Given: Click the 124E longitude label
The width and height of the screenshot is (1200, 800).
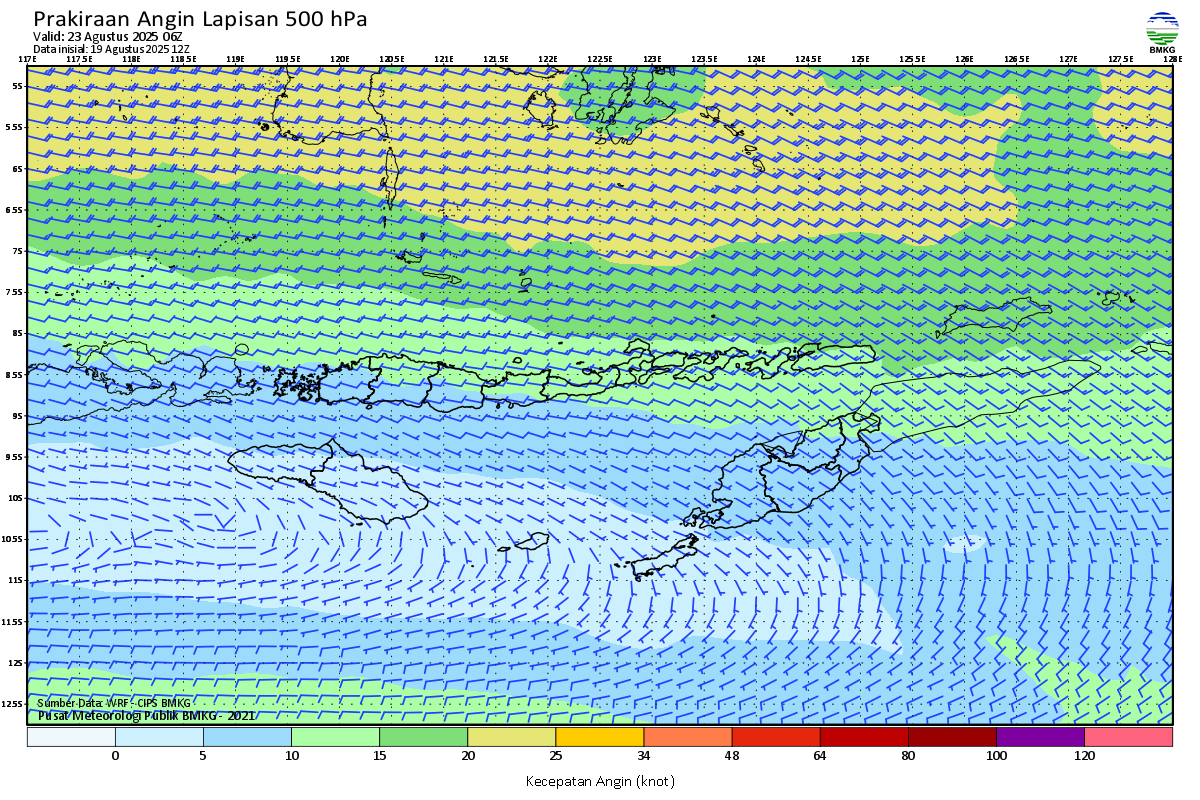Looking at the screenshot, I should tap(756, 59).
